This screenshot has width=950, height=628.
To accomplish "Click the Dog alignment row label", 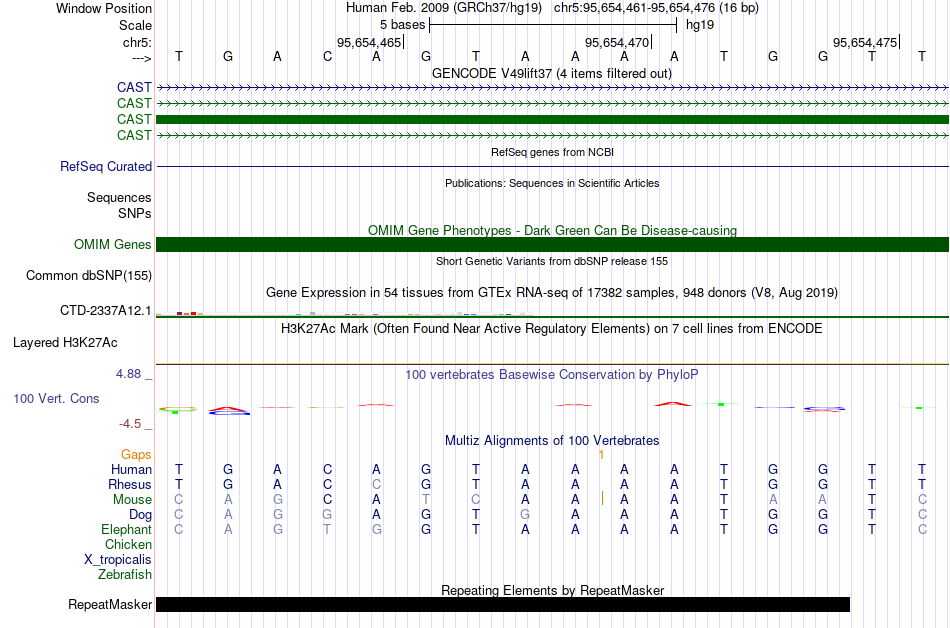I will [x=140, y=515].
